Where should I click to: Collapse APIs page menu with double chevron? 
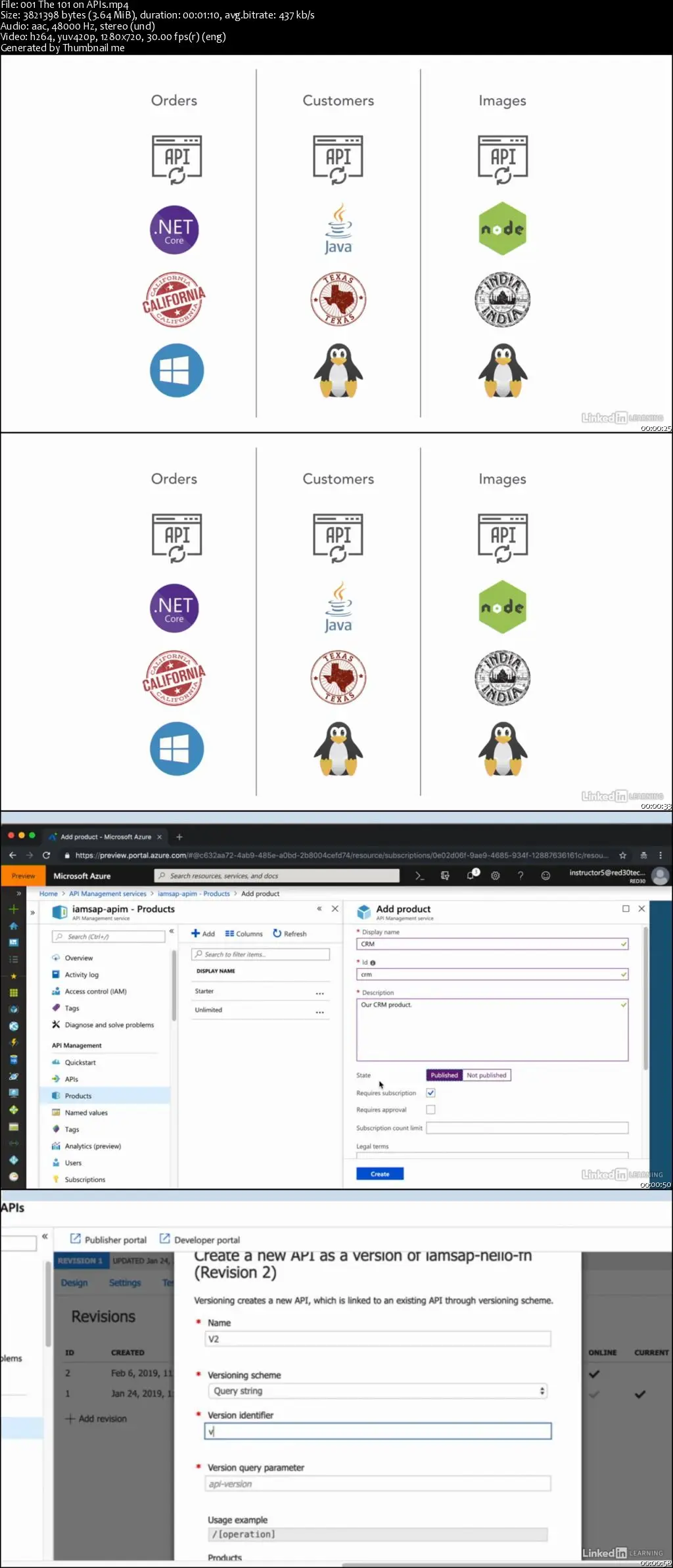(x=45, y=1236)
